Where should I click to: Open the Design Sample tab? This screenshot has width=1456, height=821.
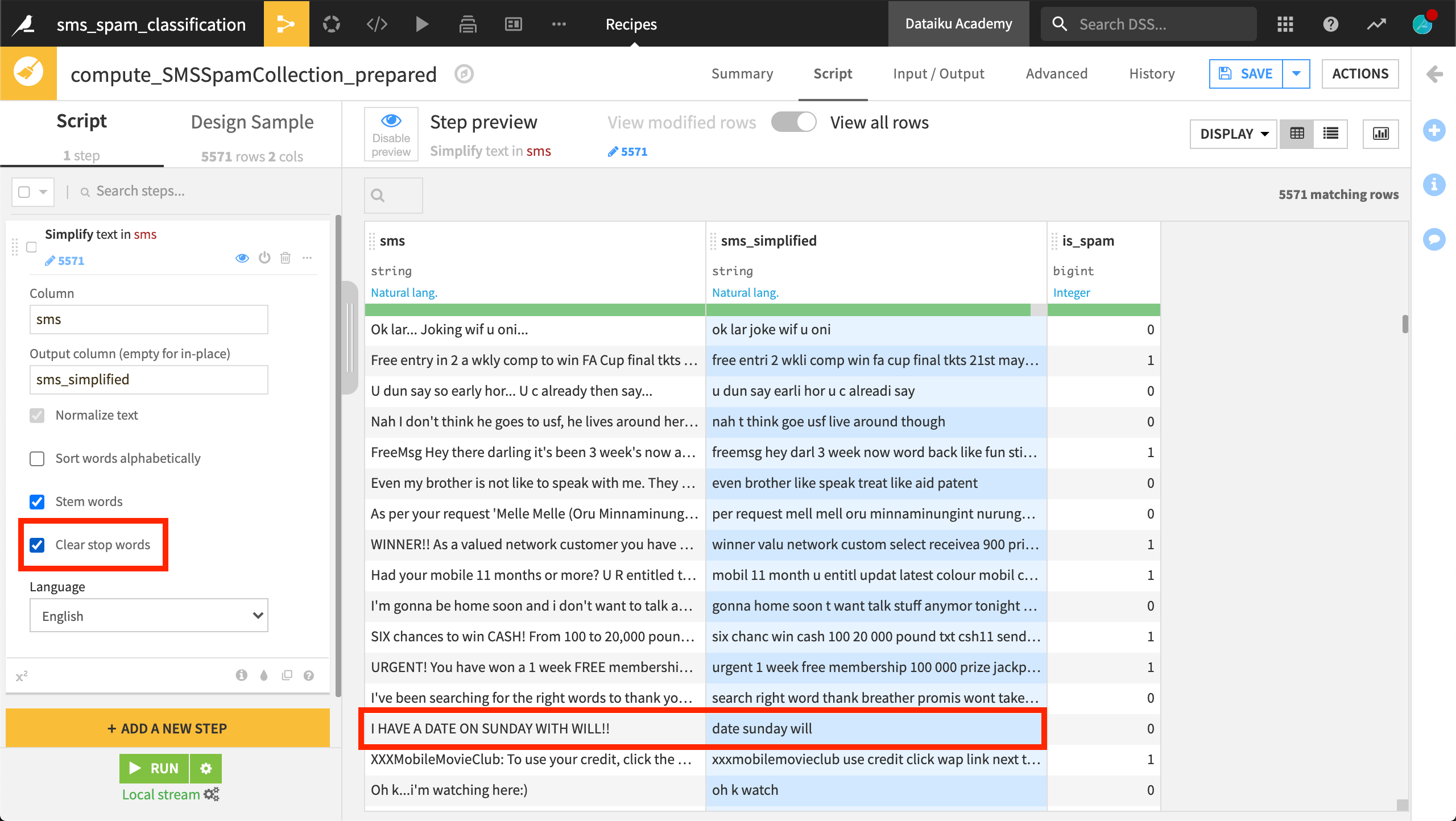coord(252,122)
